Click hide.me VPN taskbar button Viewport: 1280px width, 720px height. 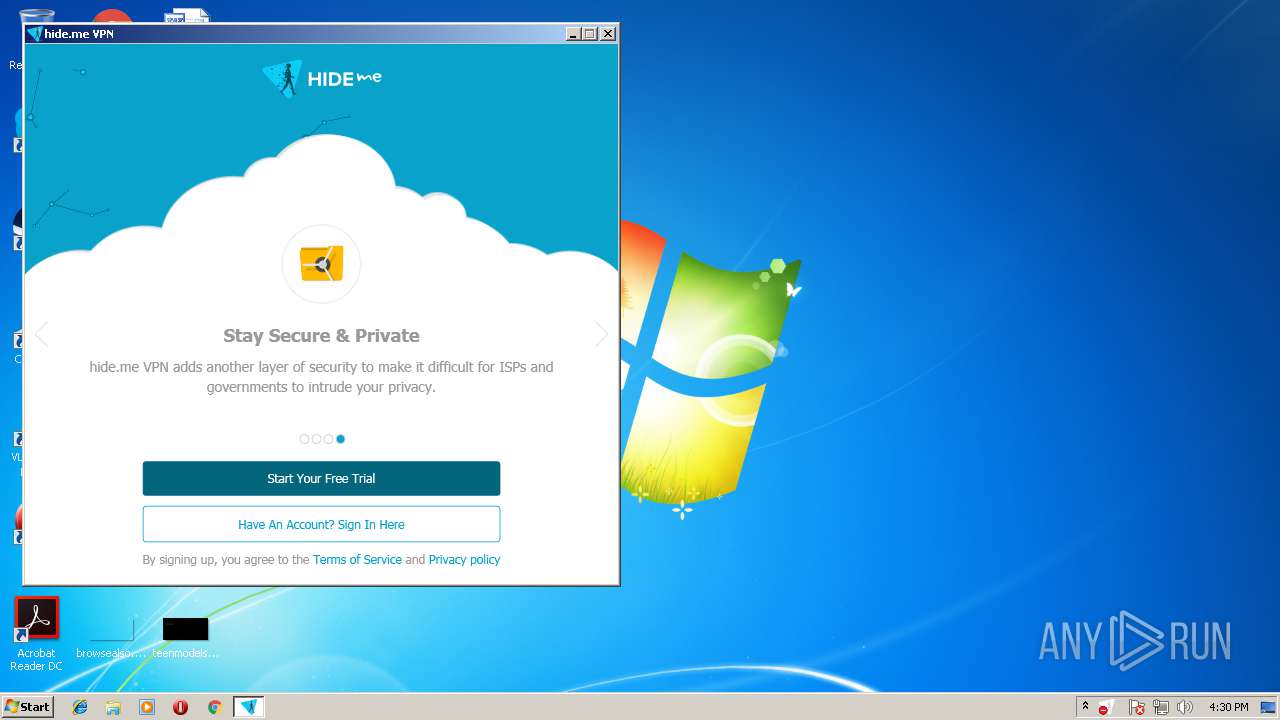(x=249, y=707)
